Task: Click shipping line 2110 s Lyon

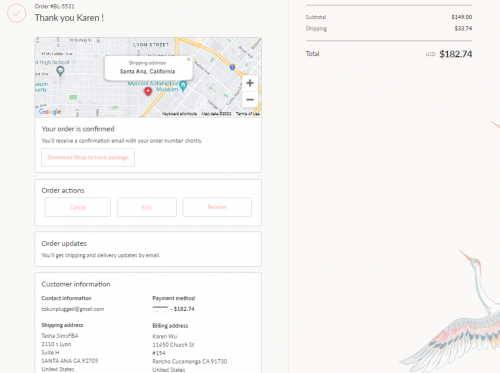Action: [x=56, y=344]
